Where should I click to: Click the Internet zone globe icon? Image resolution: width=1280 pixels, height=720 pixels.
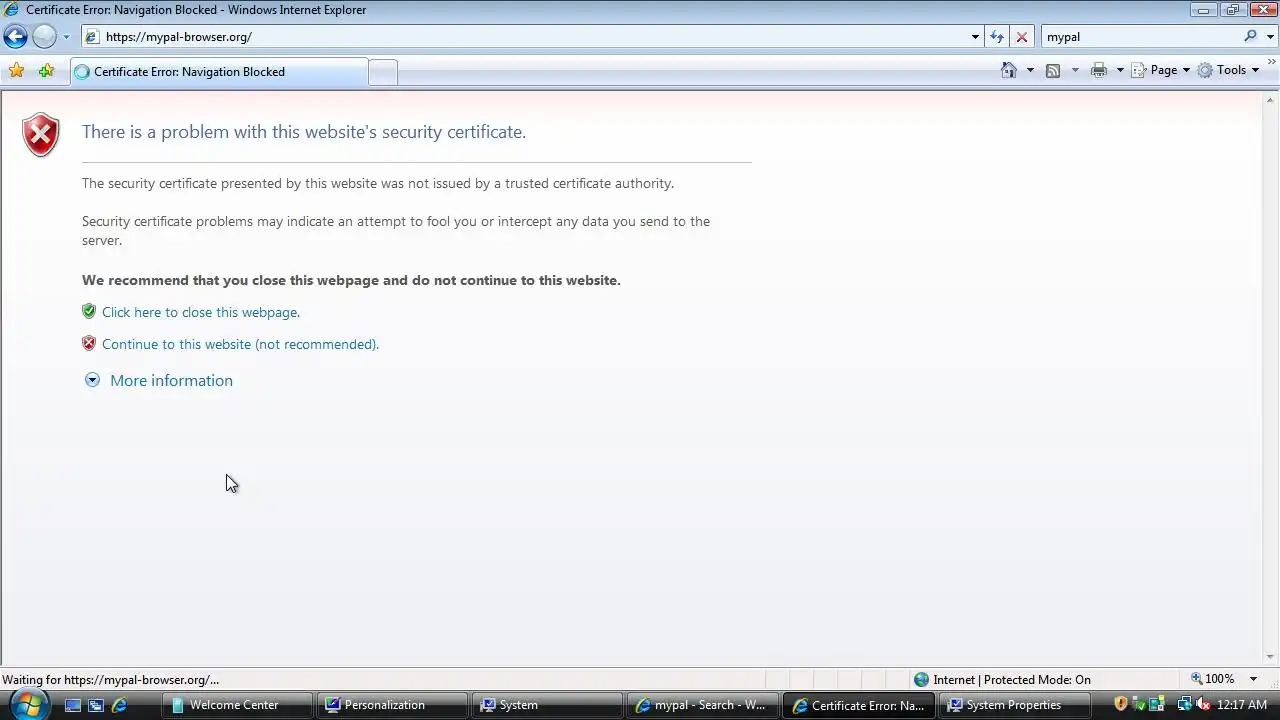(x=921, y=679)
